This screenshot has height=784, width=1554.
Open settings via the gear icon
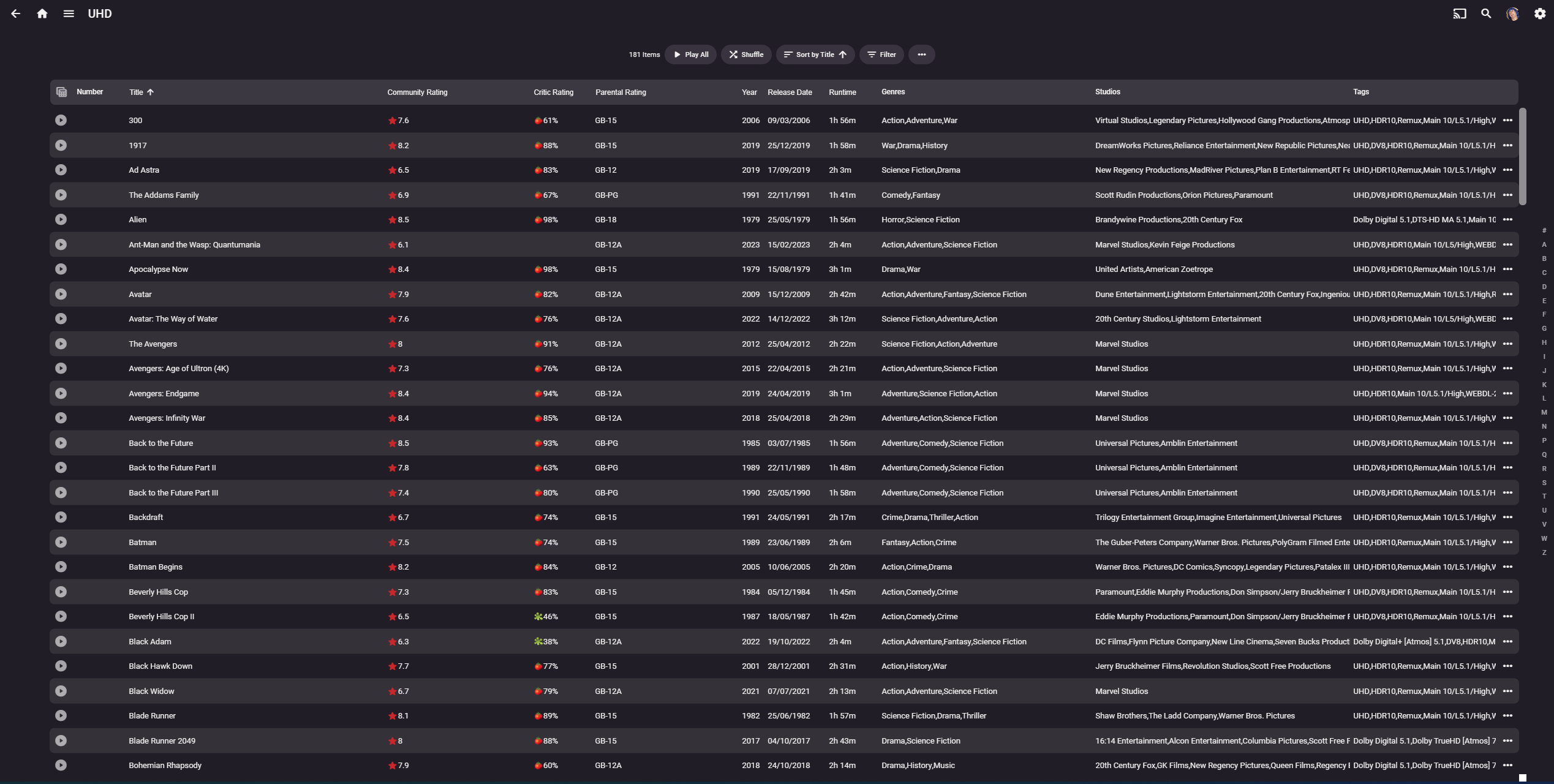(1540, 13)
